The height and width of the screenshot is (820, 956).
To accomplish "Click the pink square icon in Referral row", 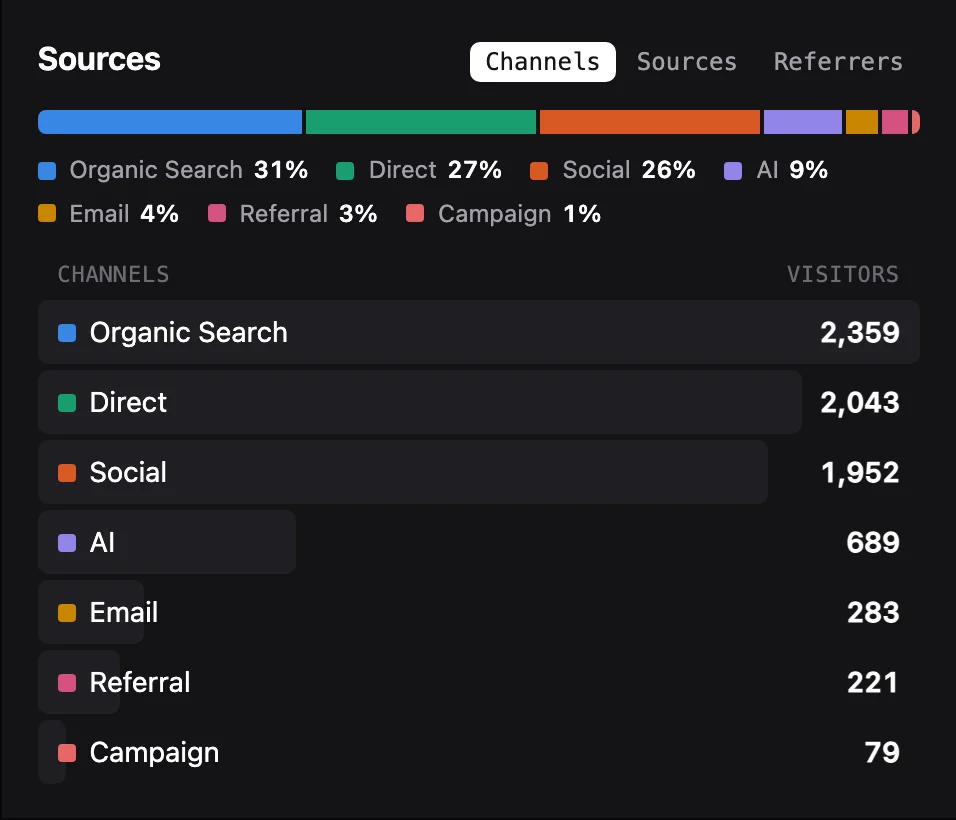I will click(x=67, y=683).
